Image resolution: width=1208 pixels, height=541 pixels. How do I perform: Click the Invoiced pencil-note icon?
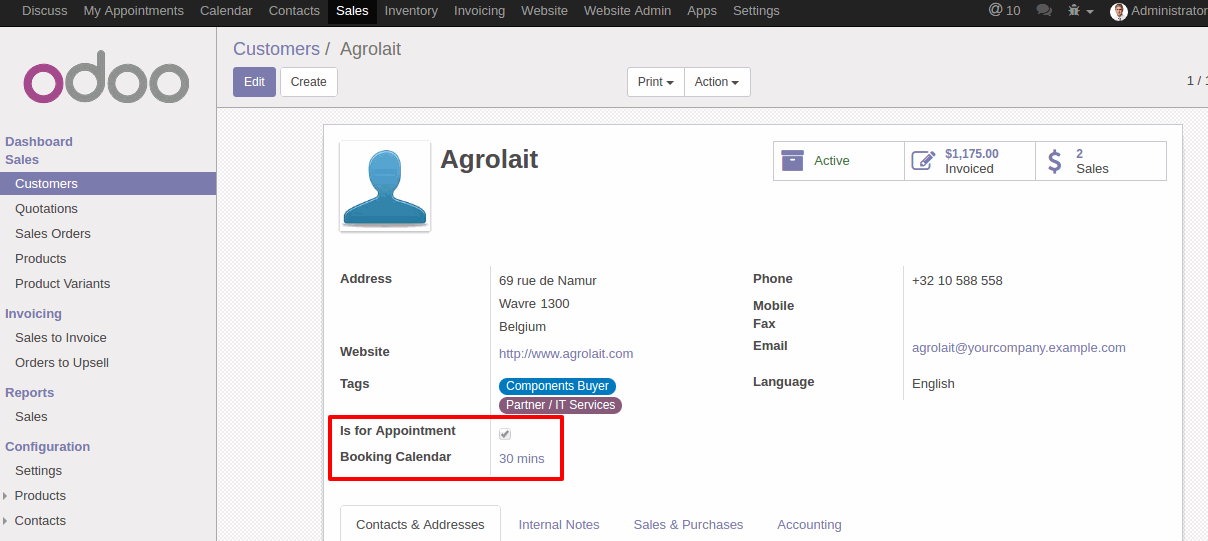click(923, 161)
